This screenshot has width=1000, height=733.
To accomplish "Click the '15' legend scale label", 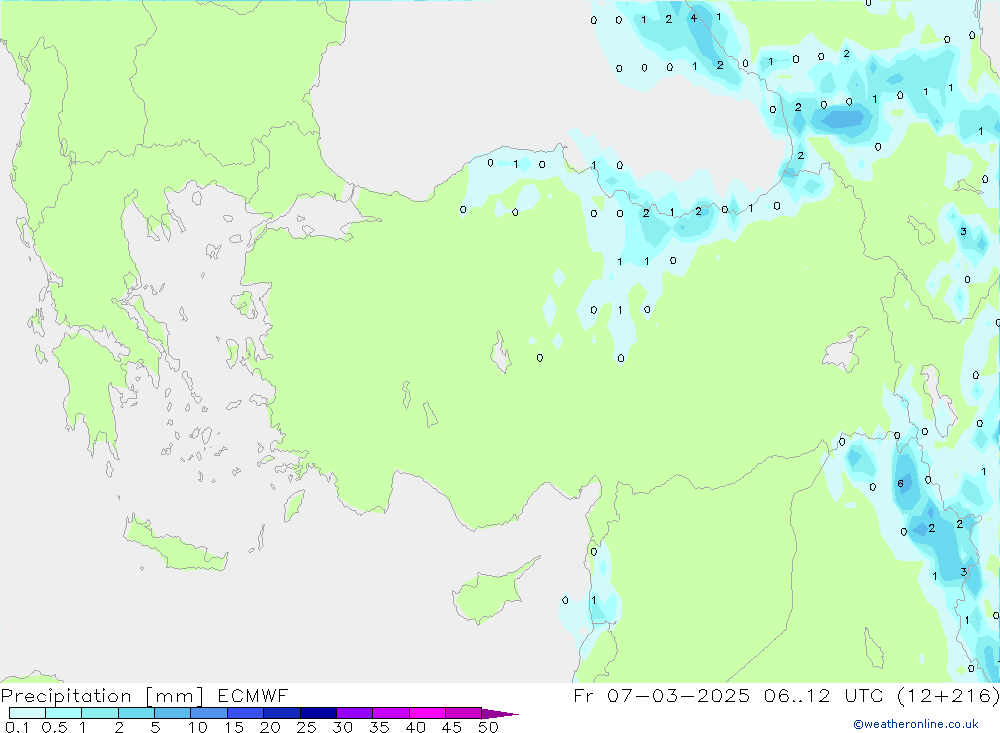I will click(234, 727).
